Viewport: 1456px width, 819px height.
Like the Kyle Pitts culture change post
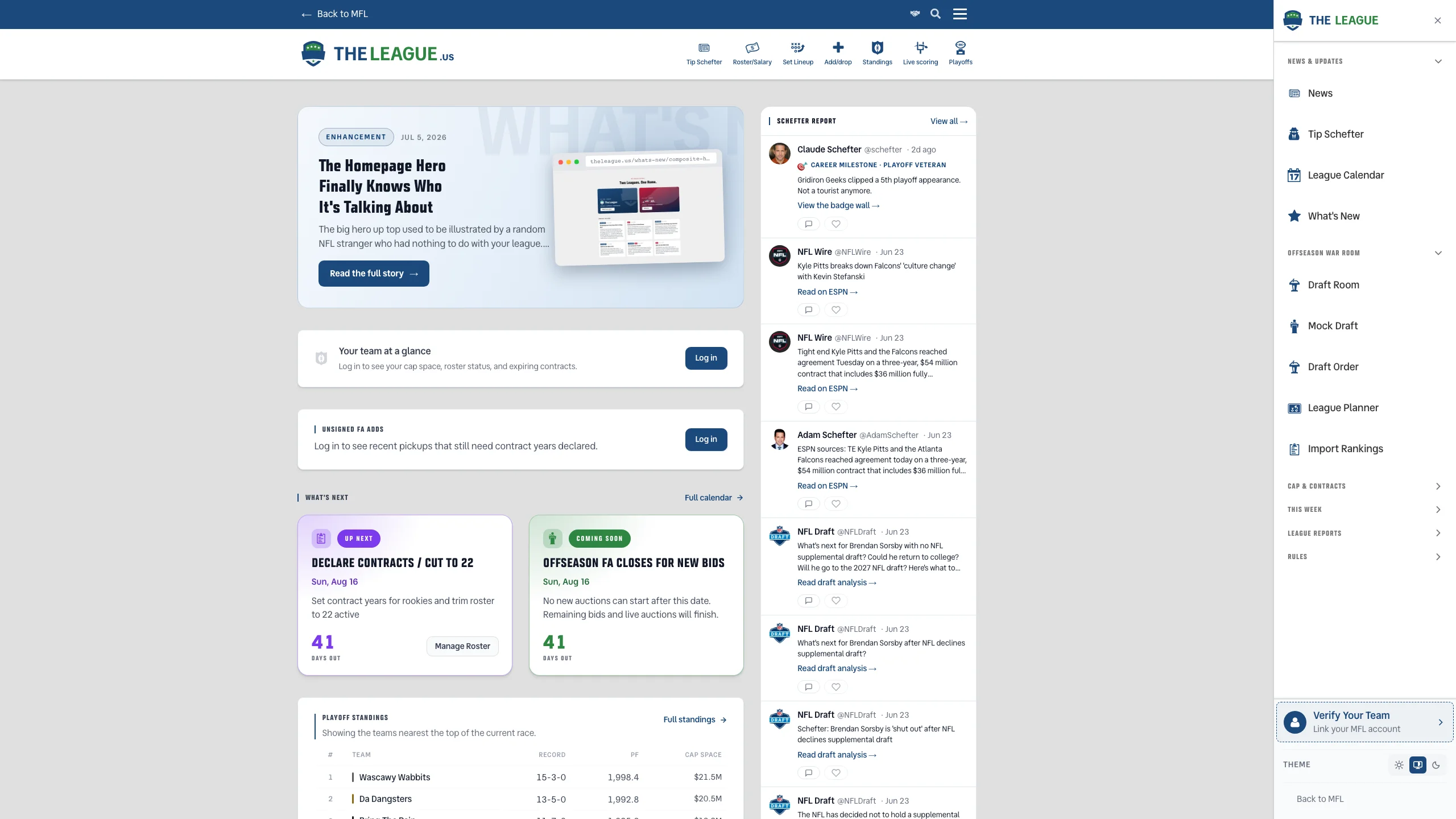pyautogui.click(x=835, y=310)
